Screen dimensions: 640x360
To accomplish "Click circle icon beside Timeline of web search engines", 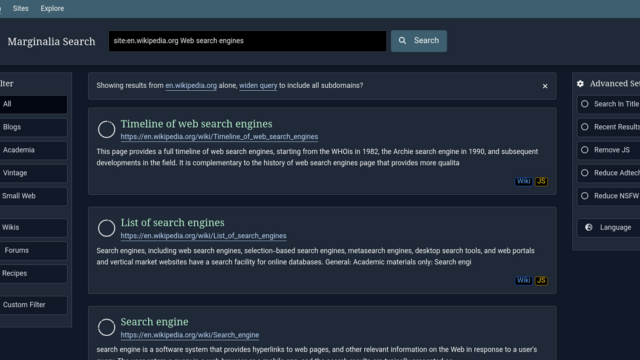I will click(107, 129).
